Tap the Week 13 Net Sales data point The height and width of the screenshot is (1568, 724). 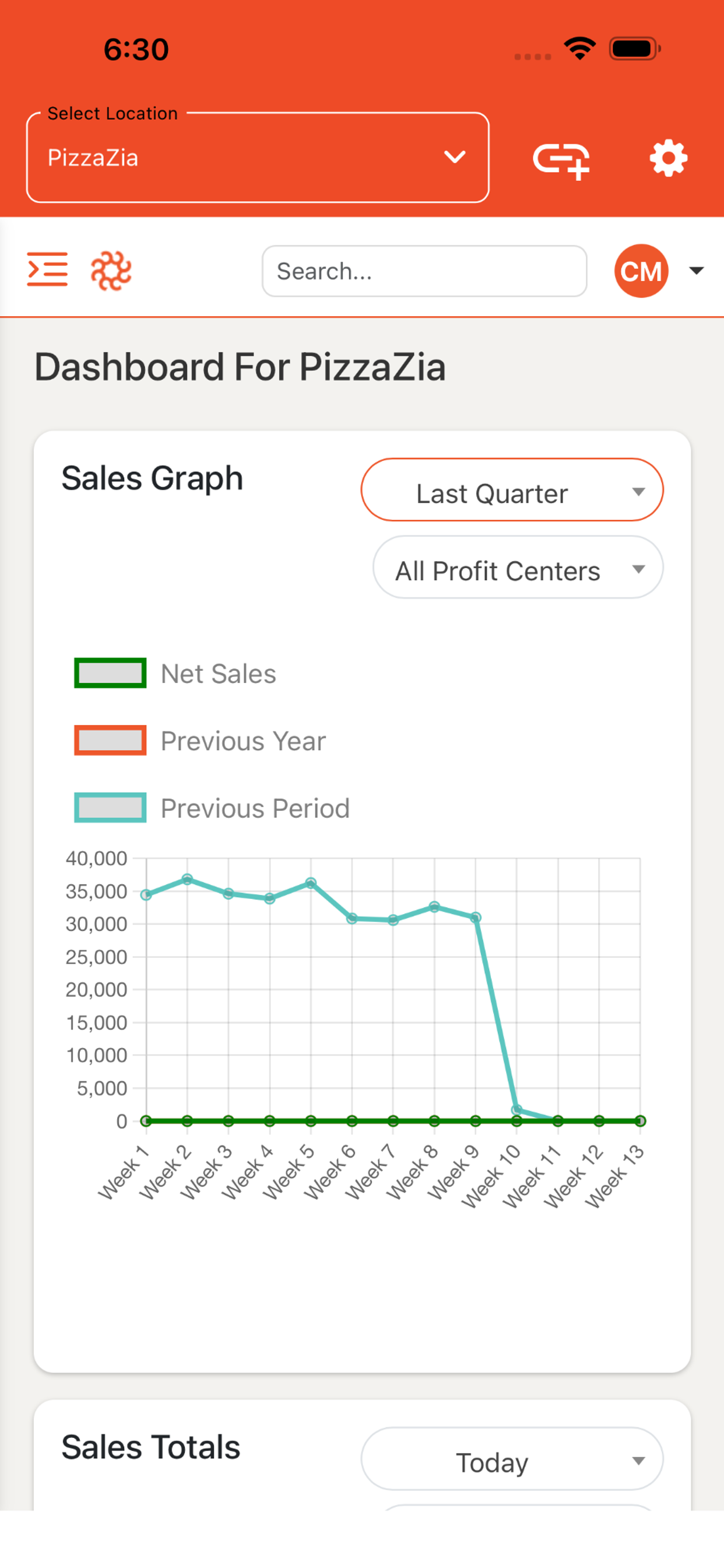coord(640,1121)
